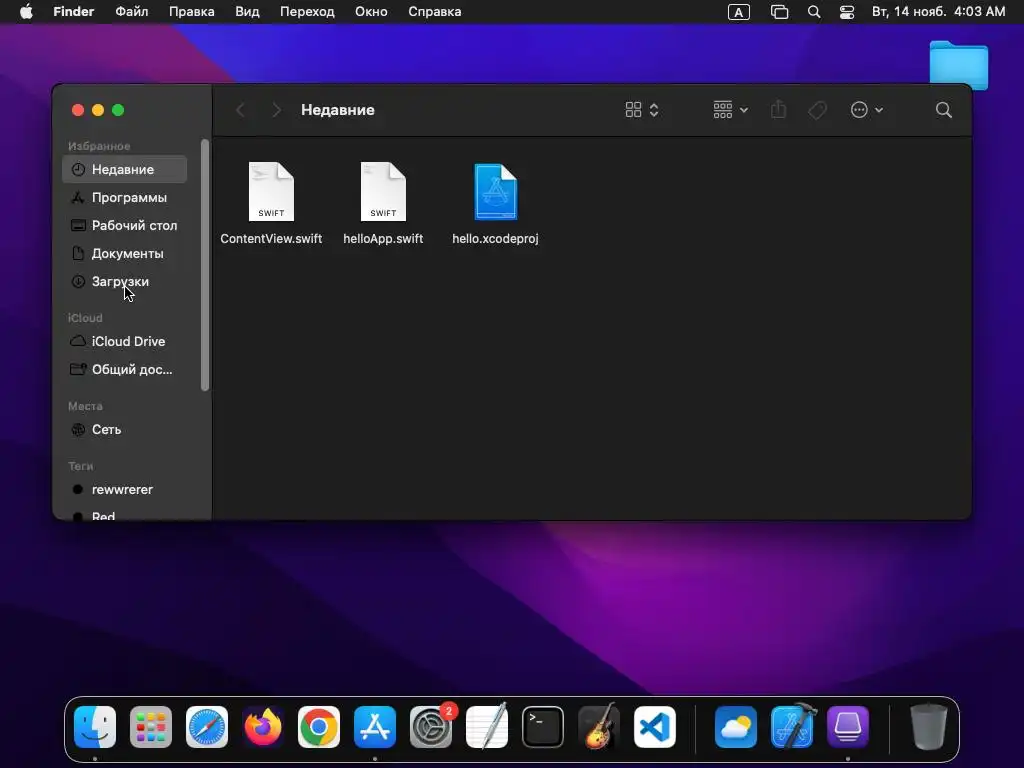The height and width of the screenshot is (768, 1024).
Task: Open the Окно menu
Action: tap(371, 12)
